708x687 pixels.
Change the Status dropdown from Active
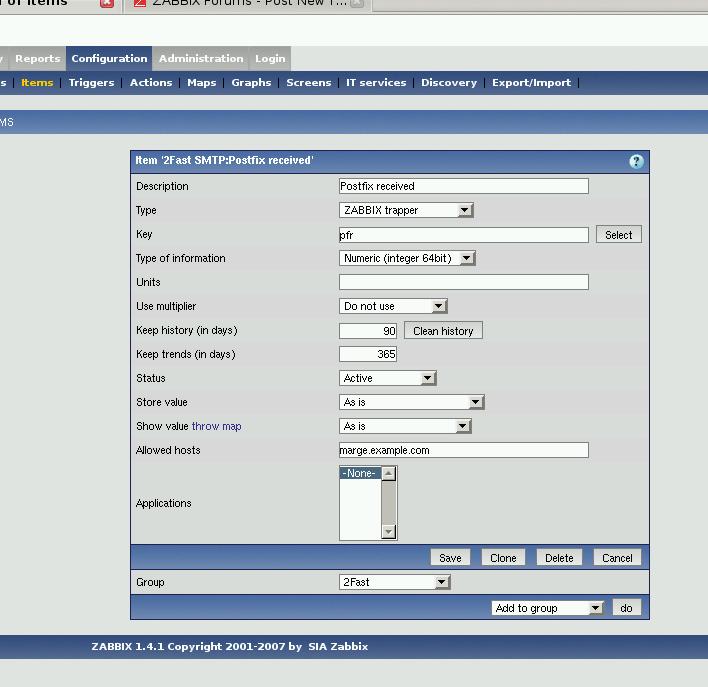[388, 378]
